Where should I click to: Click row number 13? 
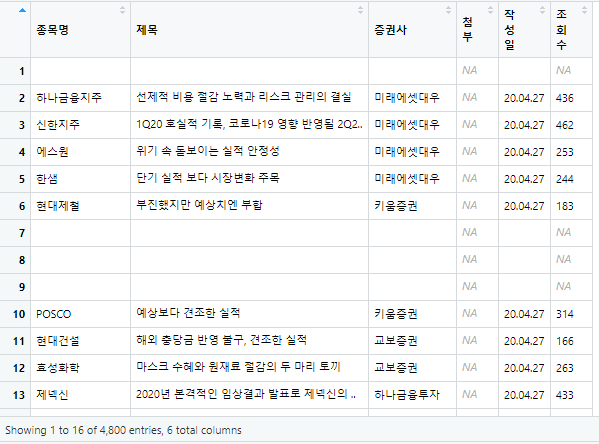[x=19, y=395]
